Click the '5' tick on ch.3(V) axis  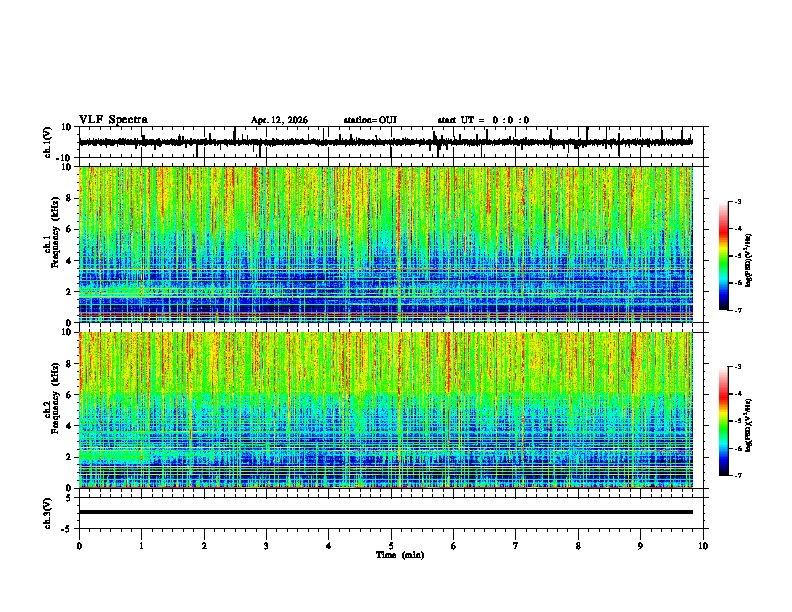(x=69, y=497)
